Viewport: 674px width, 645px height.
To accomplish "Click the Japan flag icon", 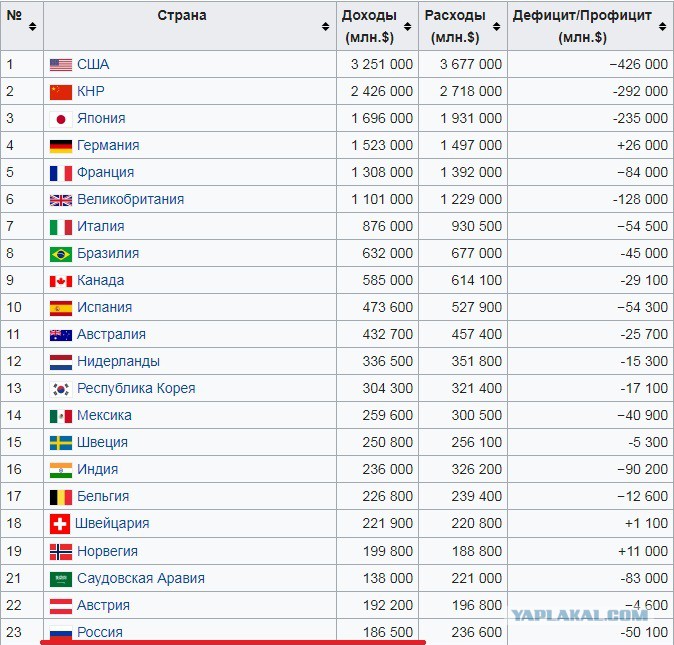I will pyautogui.click(x=60, y=119).
